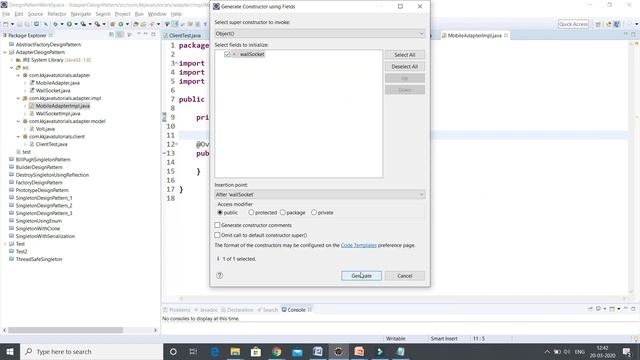Open the Refactor menu
The width and height of the screenshot is (640, 360).
[x=57, y=14]
